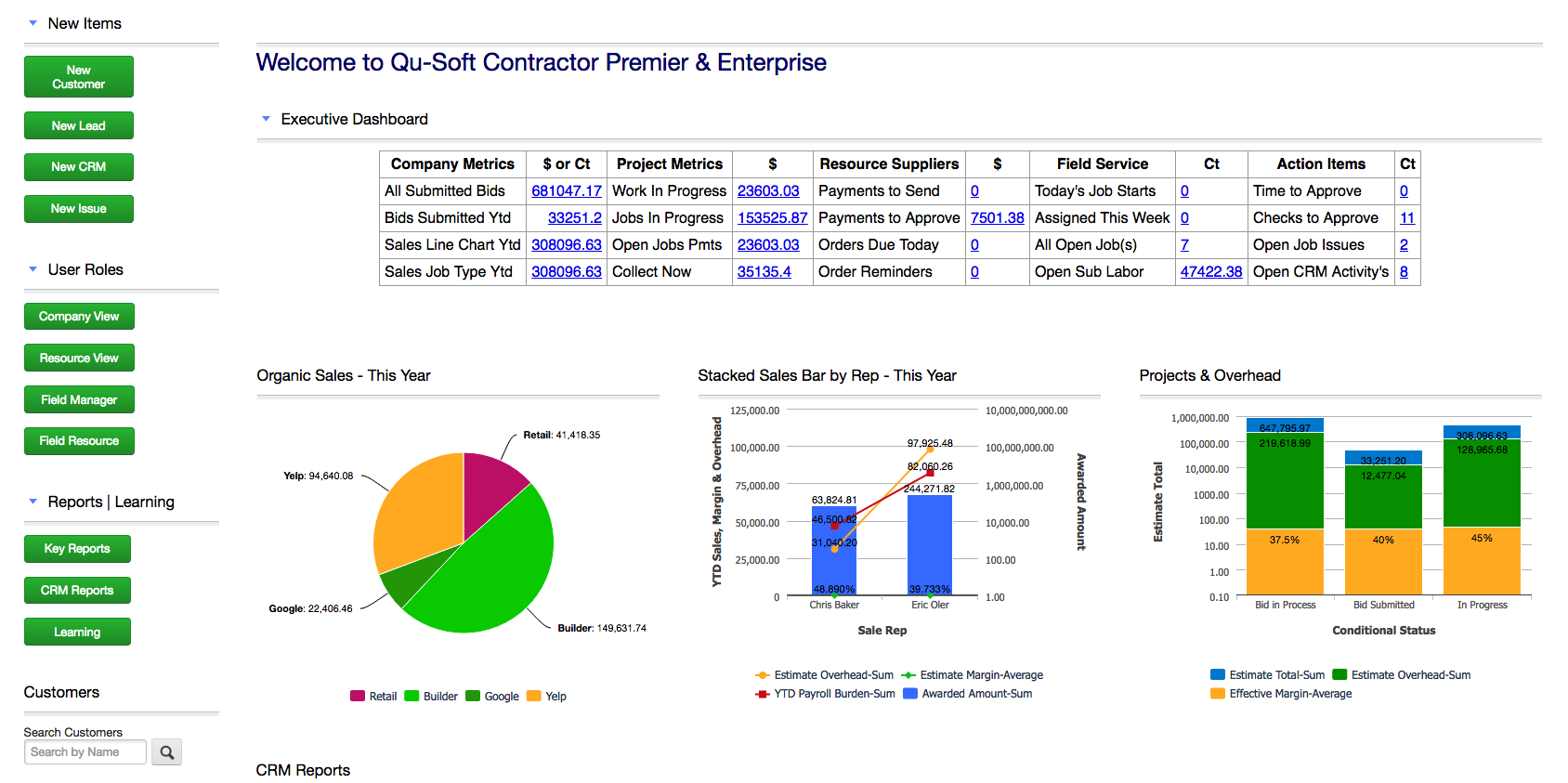Open CRM Reports button
1568x783 pixels.
click(x=77, y=591)
